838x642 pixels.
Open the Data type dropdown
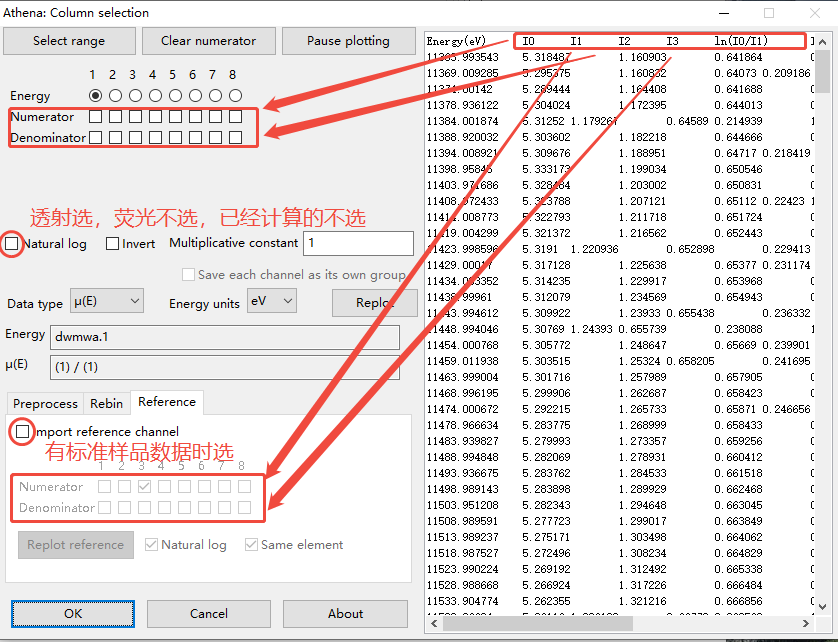coord(107,302)
